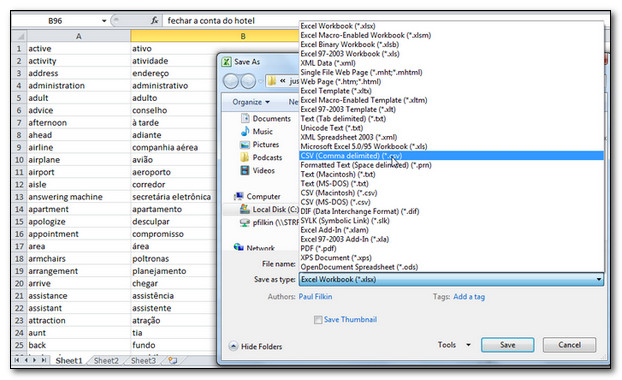This screenshot has width=622, height=380.
Task: Click the Back navigation arrow in Save As
Action: [231, 81]
